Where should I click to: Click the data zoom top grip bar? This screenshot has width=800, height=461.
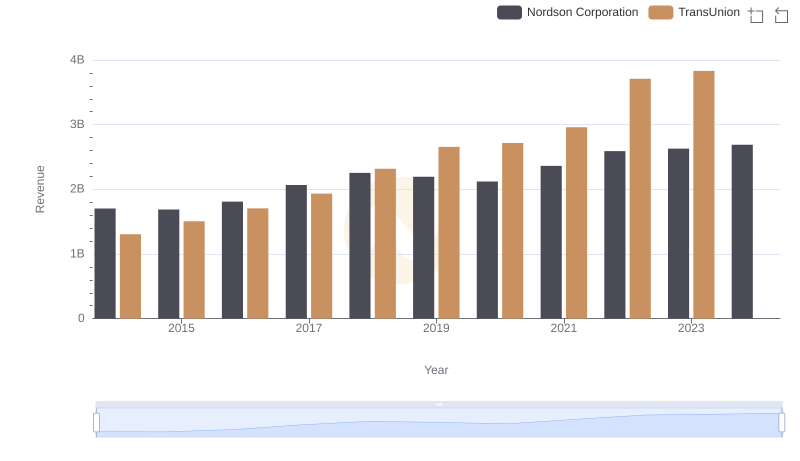click(x=439, y=404)
